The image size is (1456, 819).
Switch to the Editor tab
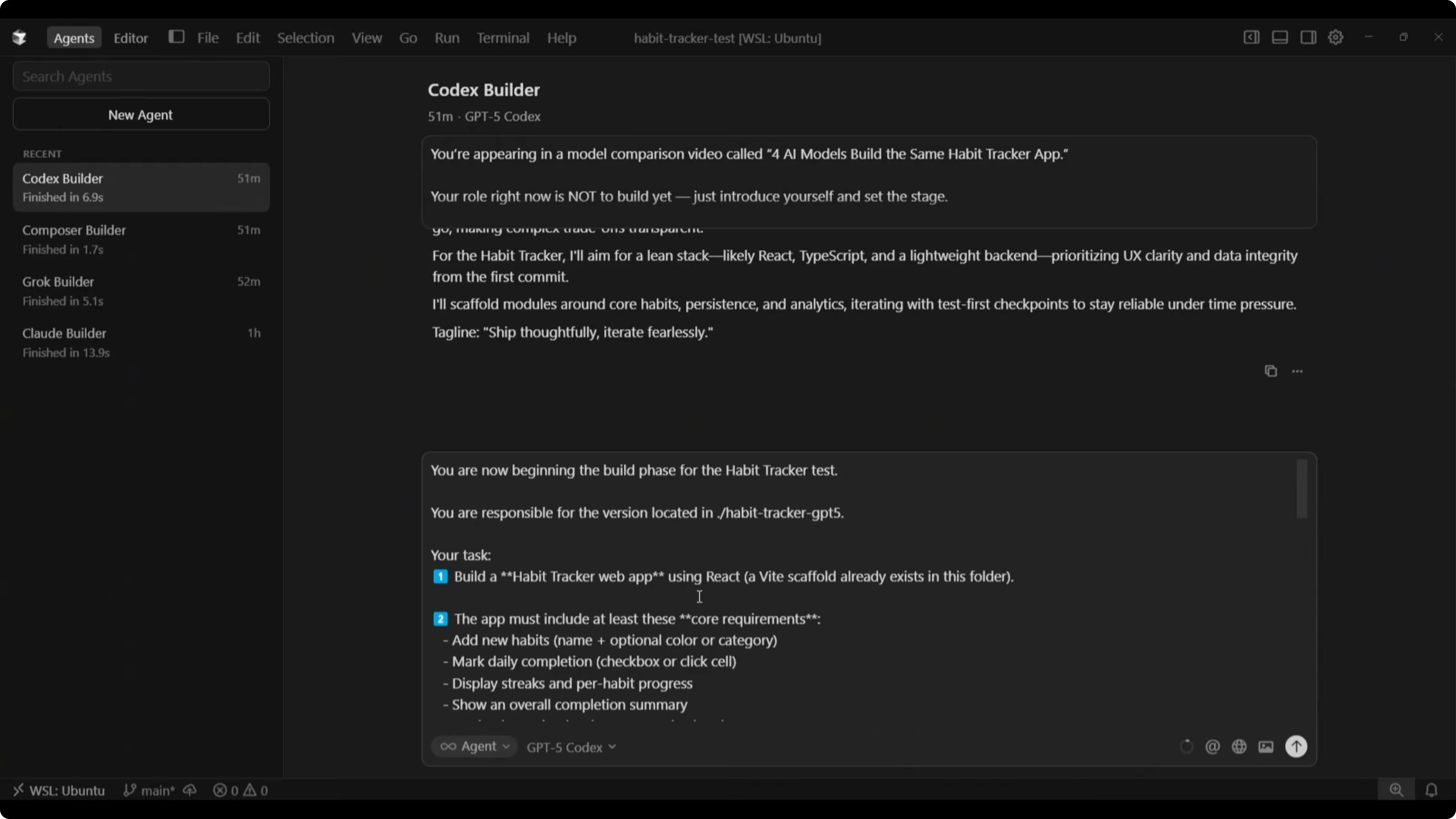pyautogui.click(x=131, y=38)
